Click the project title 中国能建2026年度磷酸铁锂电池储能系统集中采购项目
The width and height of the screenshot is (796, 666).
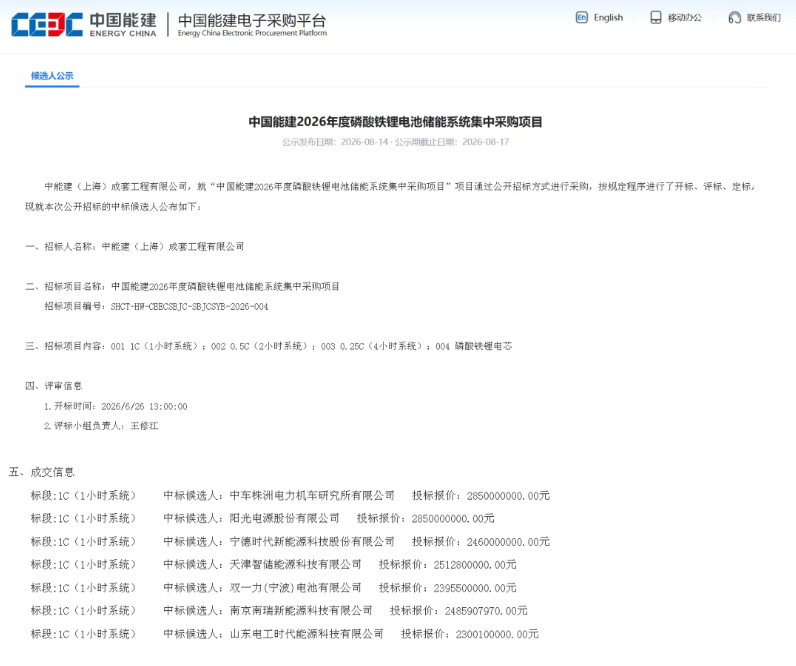395,122
